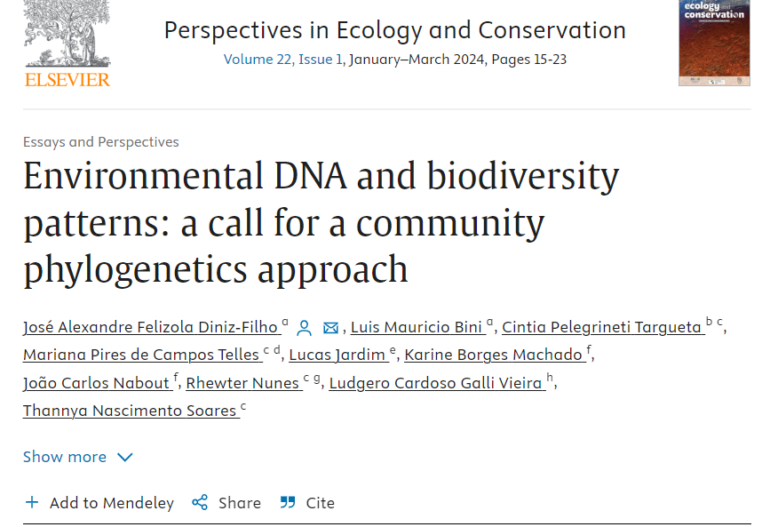Open the author profile person icon
Image resolution: width=770 pixels, height=527 pixels.
pos(305,327)
